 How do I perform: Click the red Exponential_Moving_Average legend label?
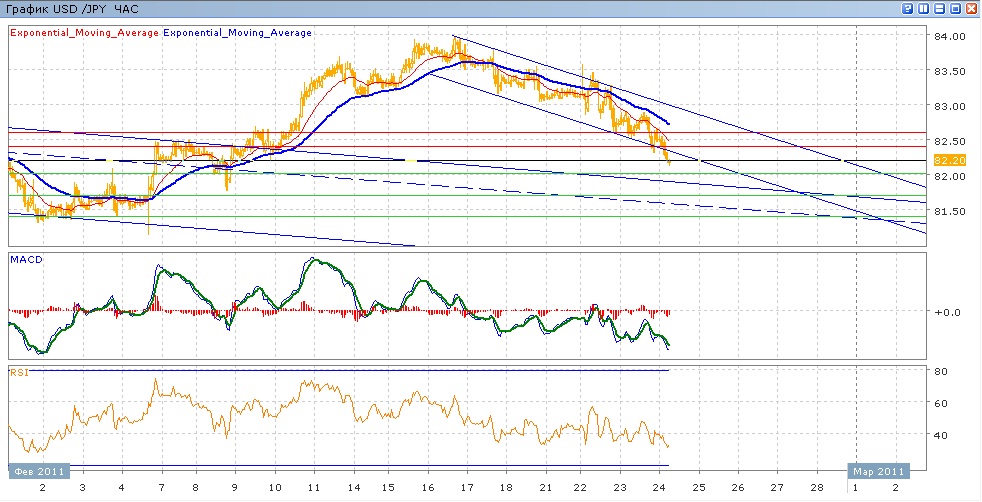[x=84, y=33]
